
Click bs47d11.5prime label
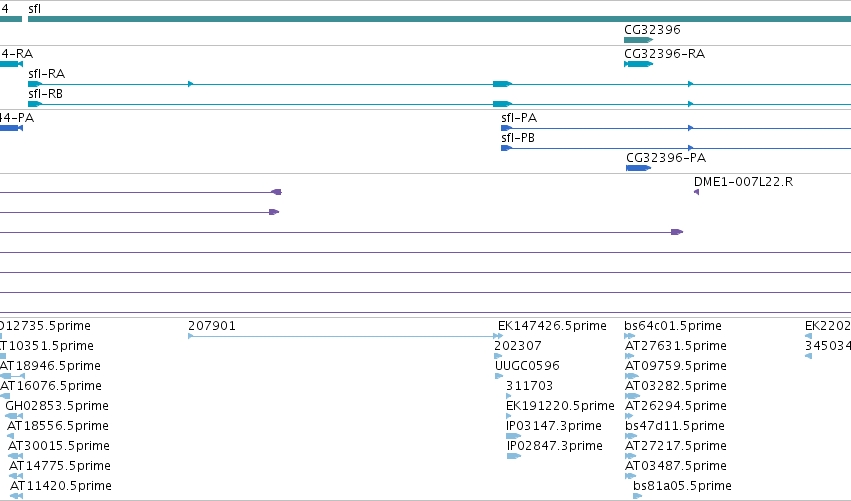tap(675, 426)
